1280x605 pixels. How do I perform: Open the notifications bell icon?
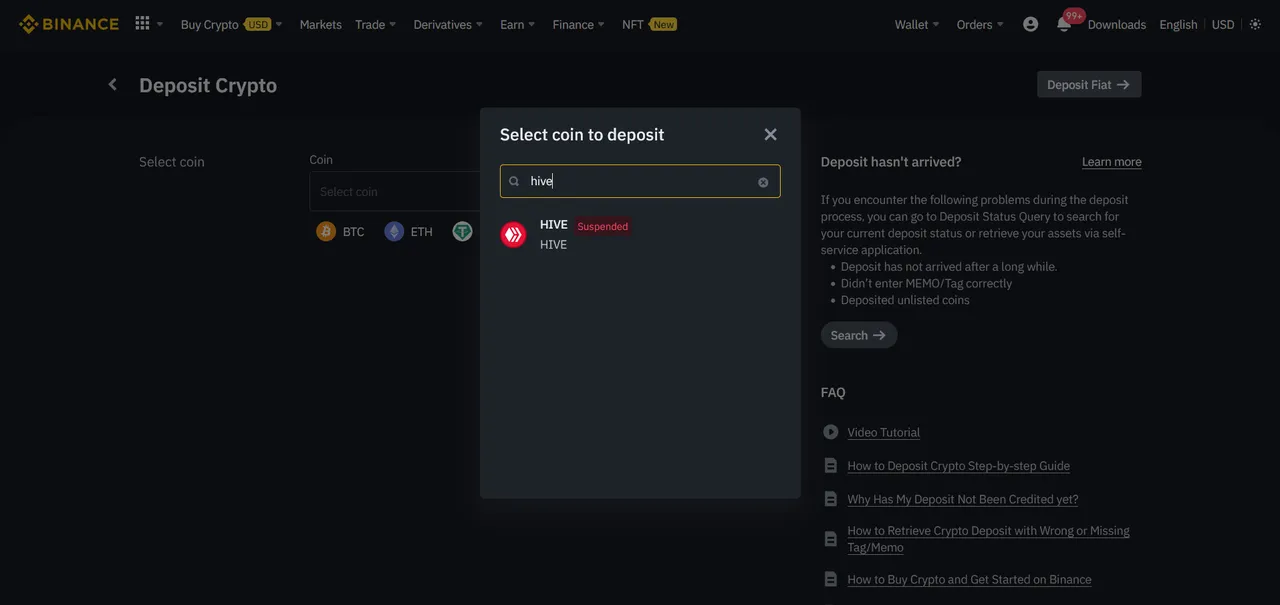pyautogui.click(x=1063, y=25)
